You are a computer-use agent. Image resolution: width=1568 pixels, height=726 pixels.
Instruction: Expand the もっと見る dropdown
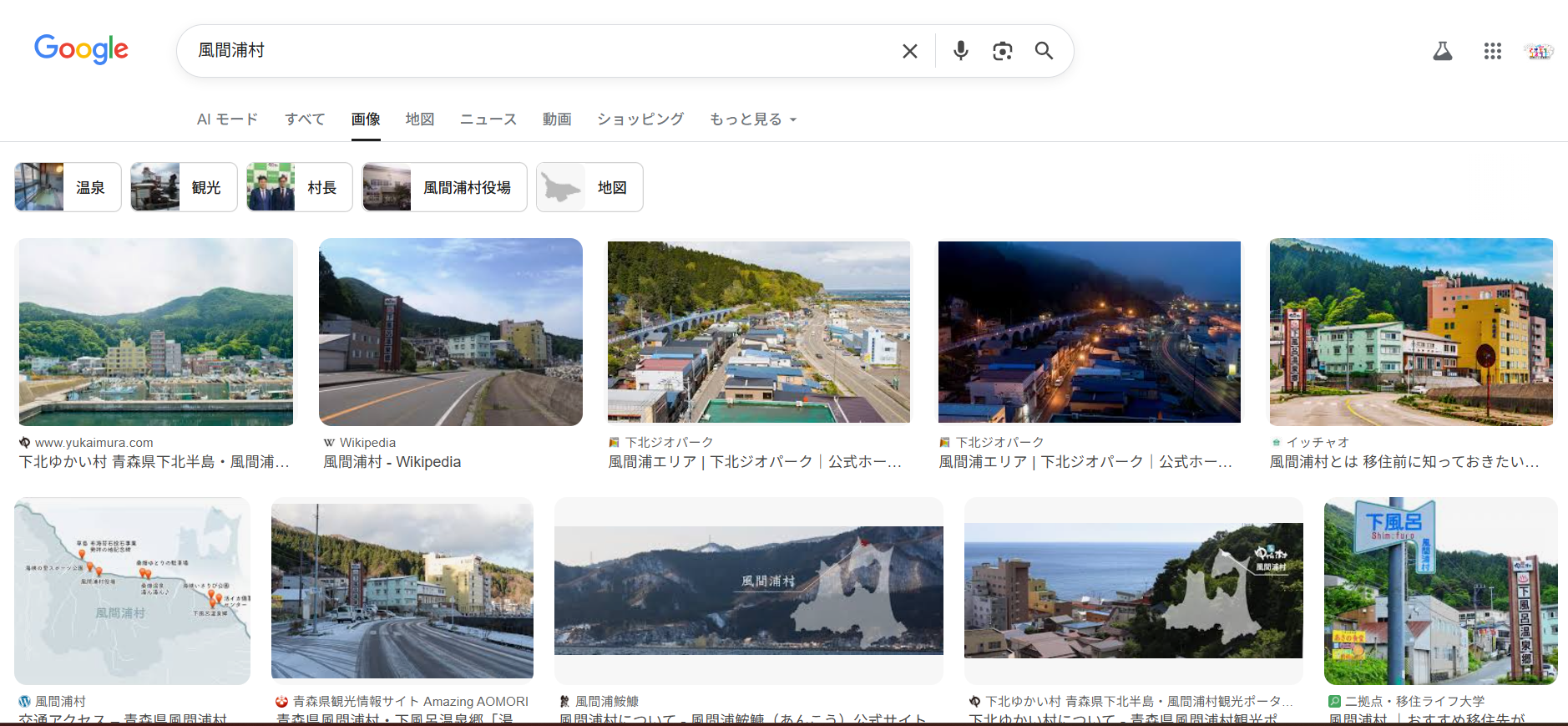[753, 119]
